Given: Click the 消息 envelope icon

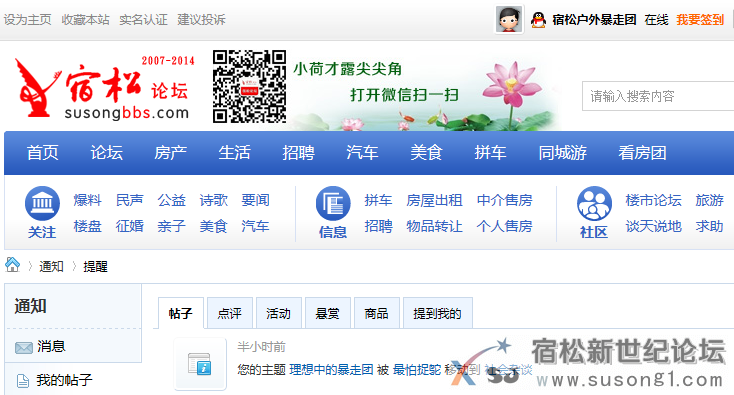Looking at the screenshot, I should coord(23,348).
